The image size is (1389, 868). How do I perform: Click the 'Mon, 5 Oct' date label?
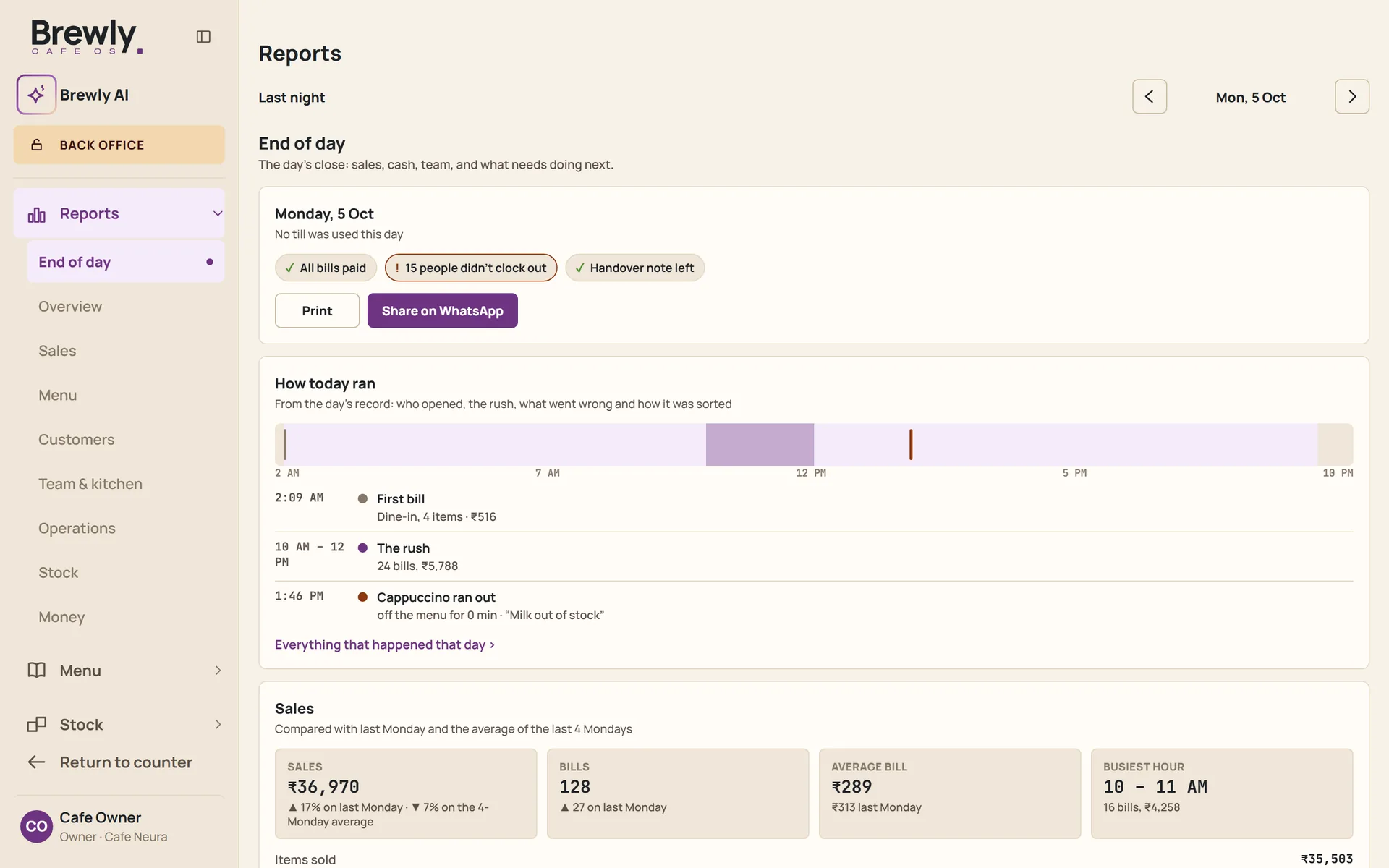pyautogui.click(x=1250, y=98)
